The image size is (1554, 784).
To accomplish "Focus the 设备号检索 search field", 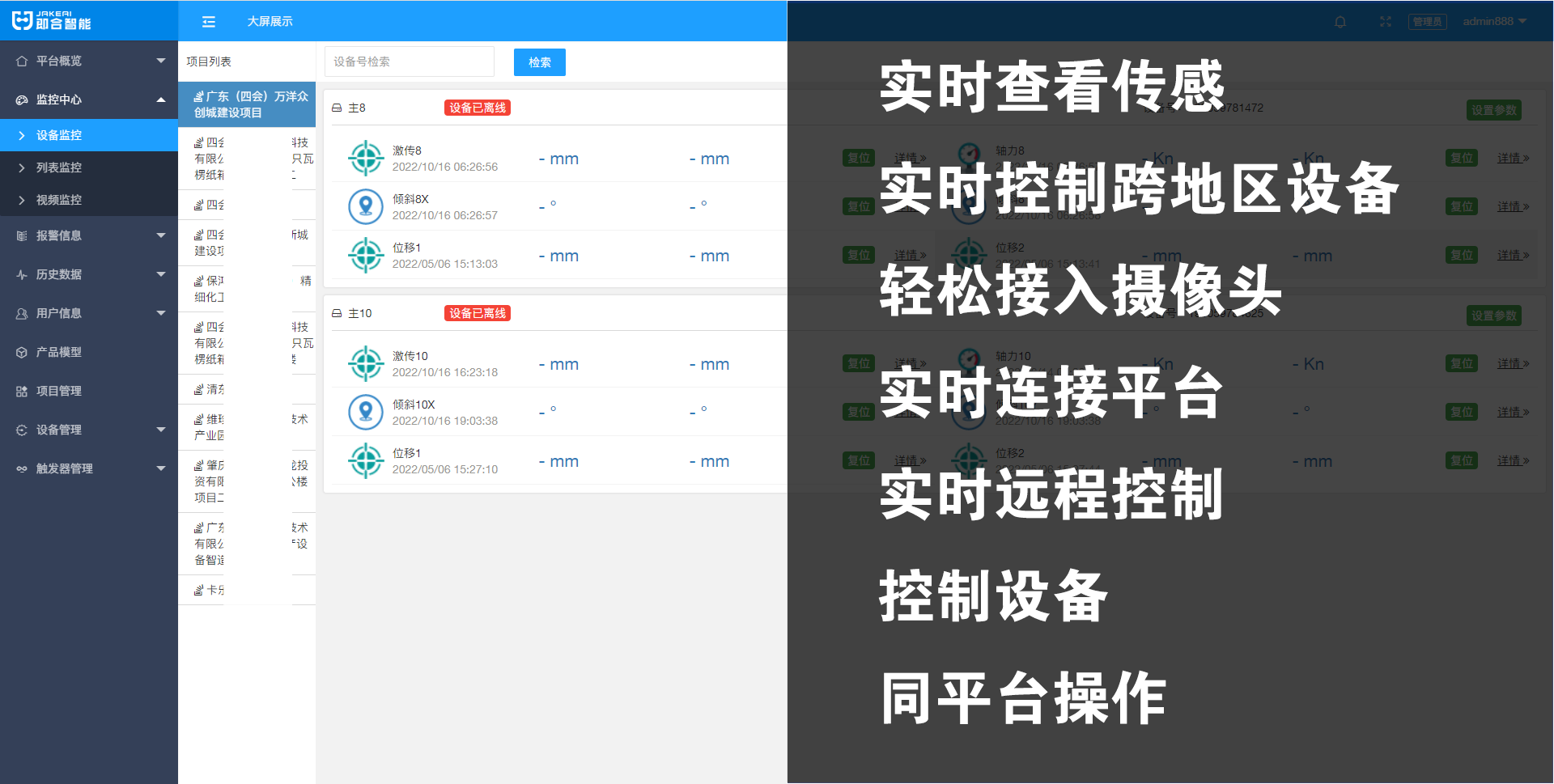I will (x=410, y=61).
